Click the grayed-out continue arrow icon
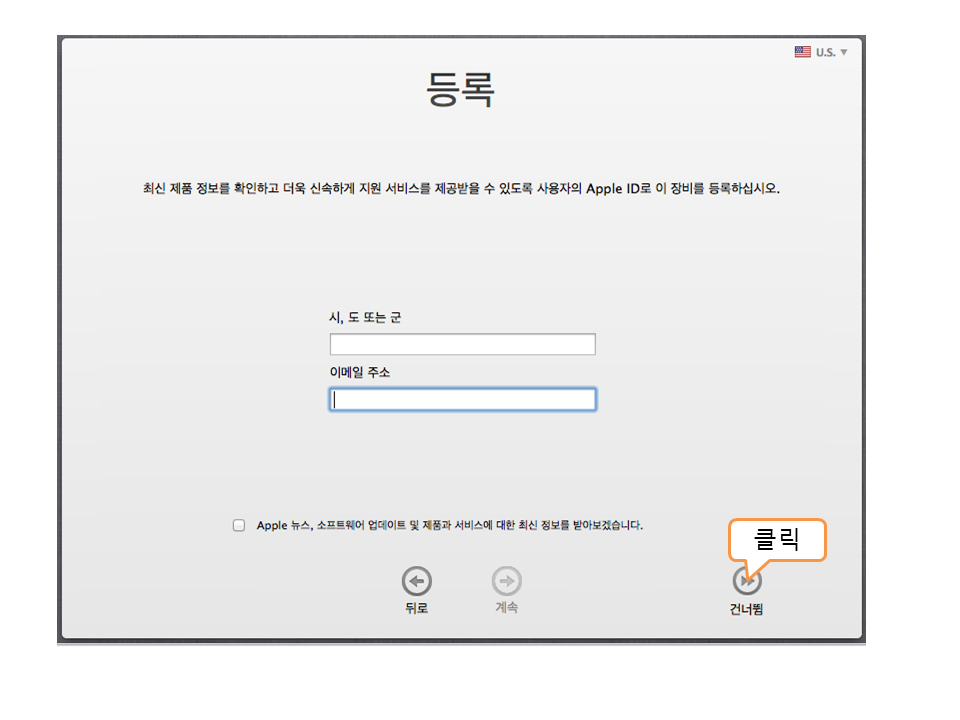Screen dimensions: 960x720 point(507,581)
